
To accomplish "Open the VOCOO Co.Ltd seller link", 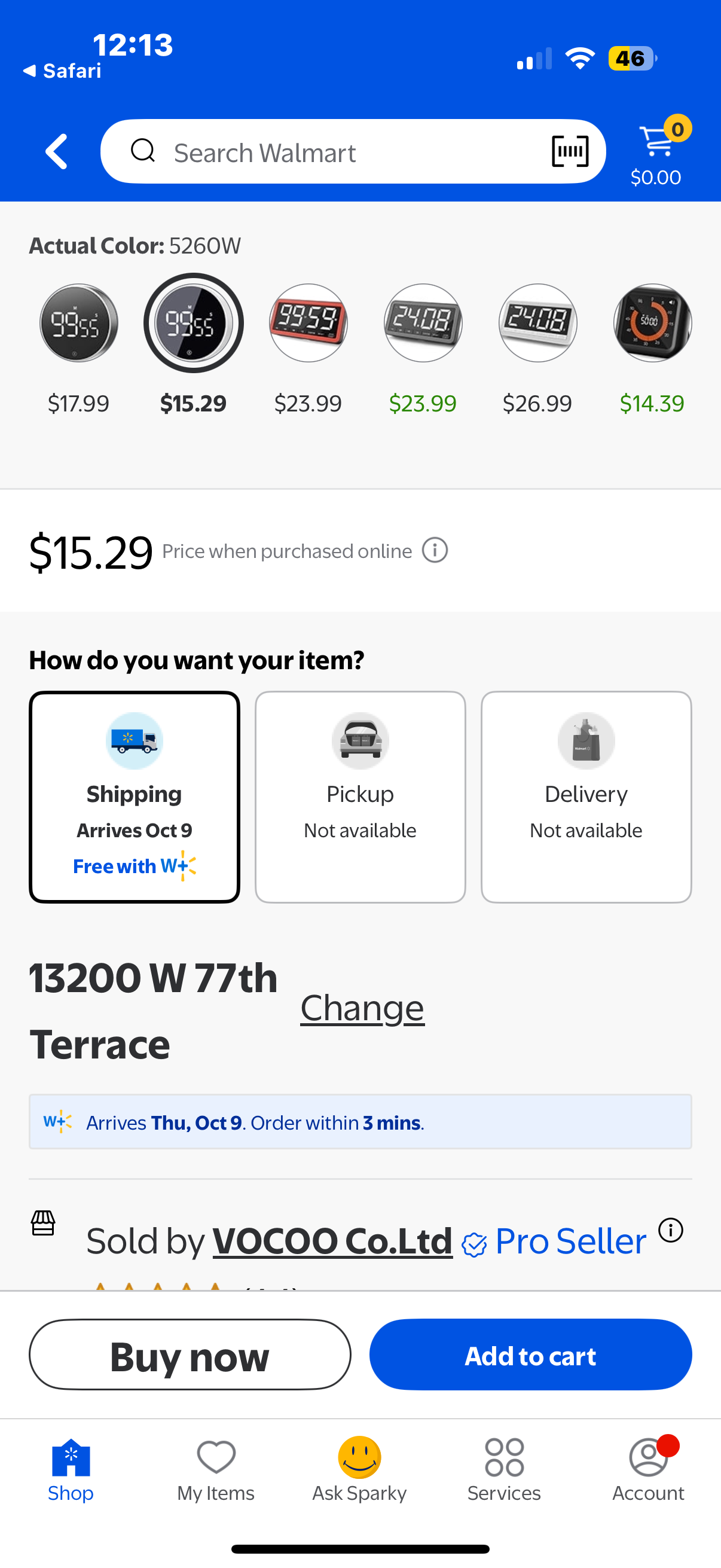I will (x=332, y=1241).
